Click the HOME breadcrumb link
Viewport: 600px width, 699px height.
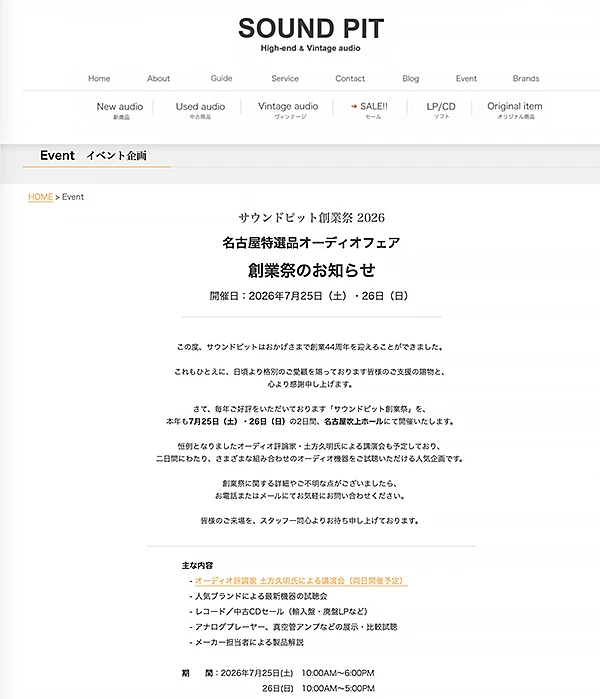click(41, 197)
